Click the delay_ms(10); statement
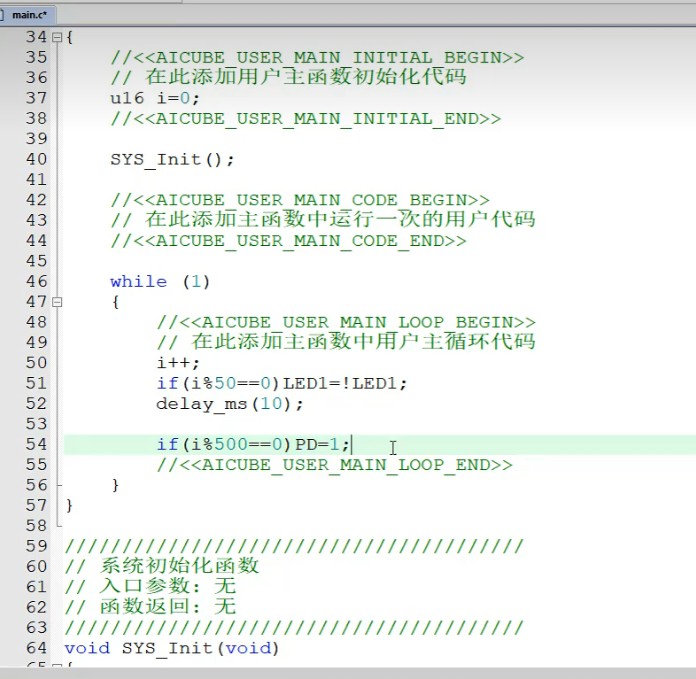The width and height of the screenshot is (696, 679). tap(229, 404)
